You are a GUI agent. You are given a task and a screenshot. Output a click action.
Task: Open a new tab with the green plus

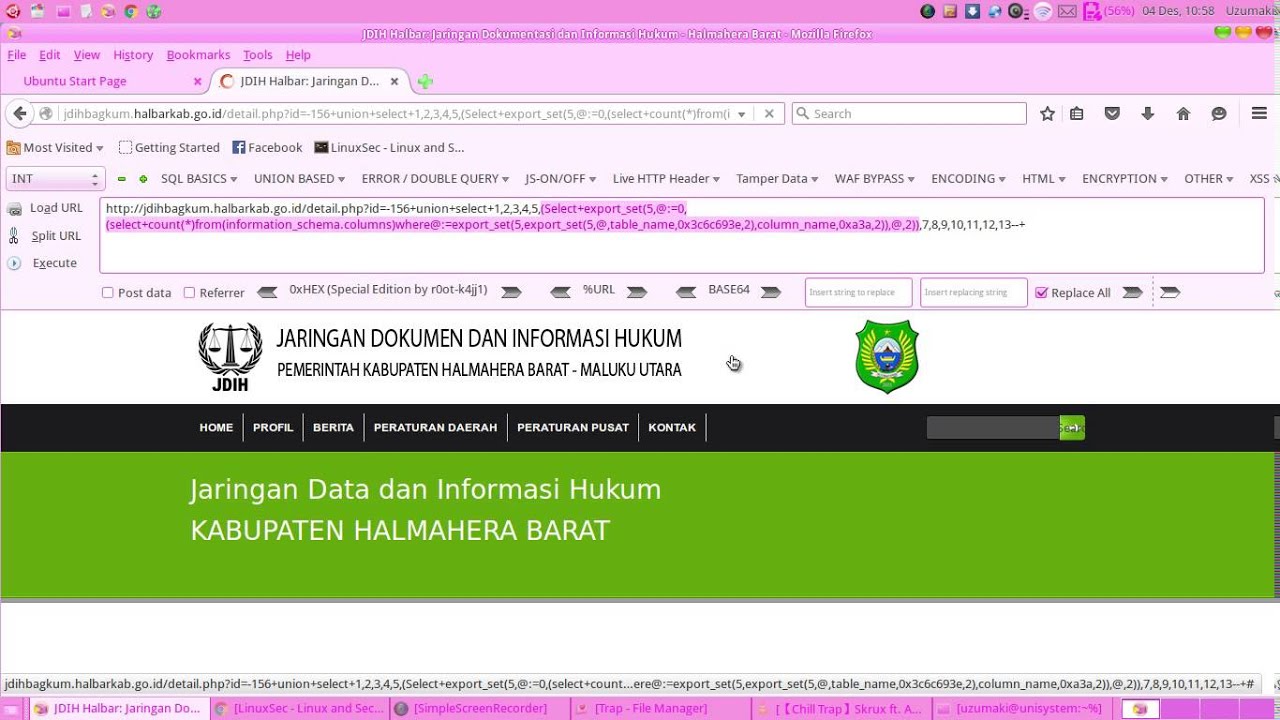coord(425,81)
